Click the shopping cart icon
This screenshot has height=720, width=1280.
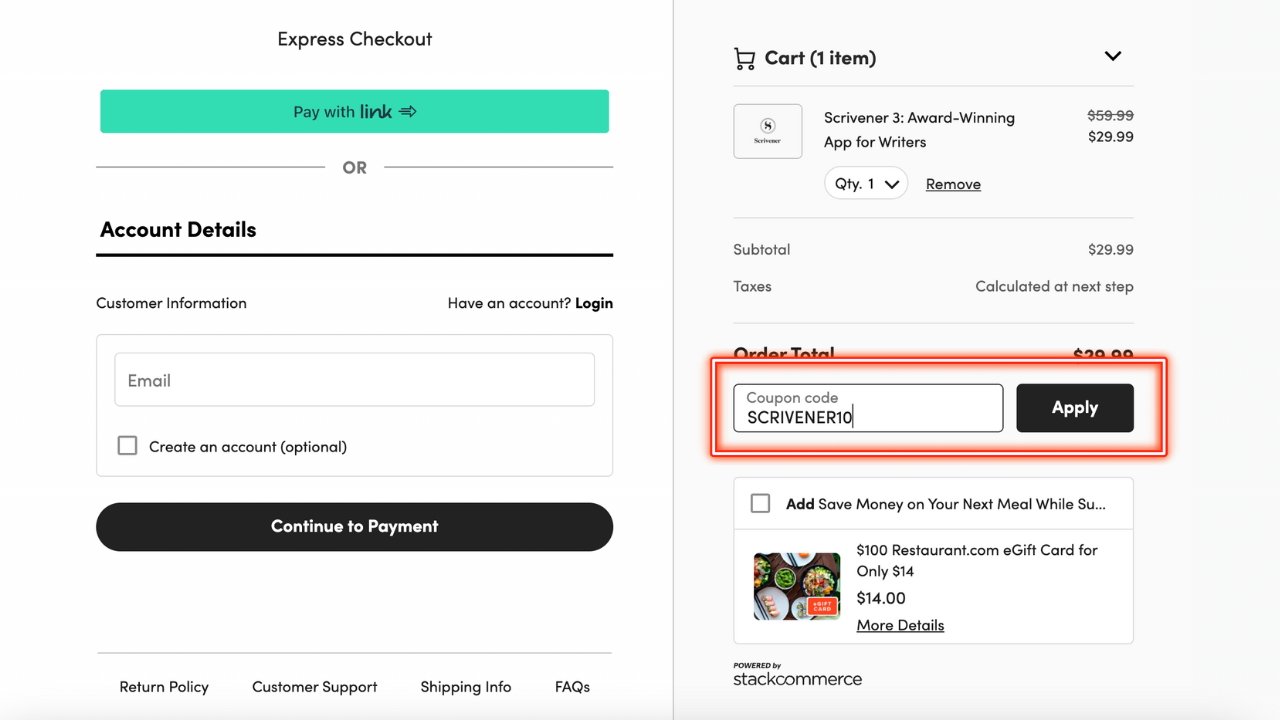(744, 59)
